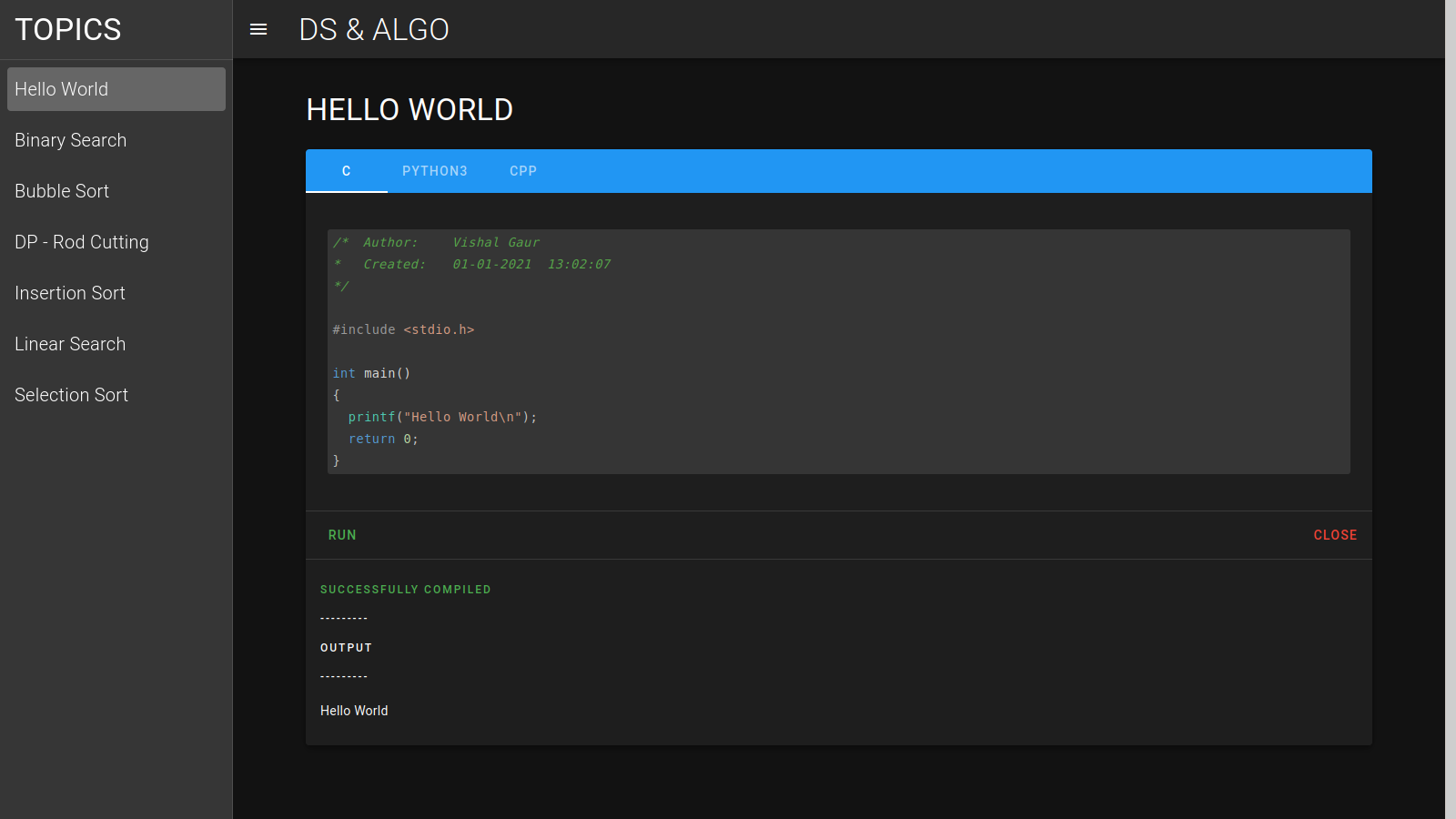Viewport: 1456px width, 819px height.
Task: Click the OUTPUT label
Action: tap(346, 648)
